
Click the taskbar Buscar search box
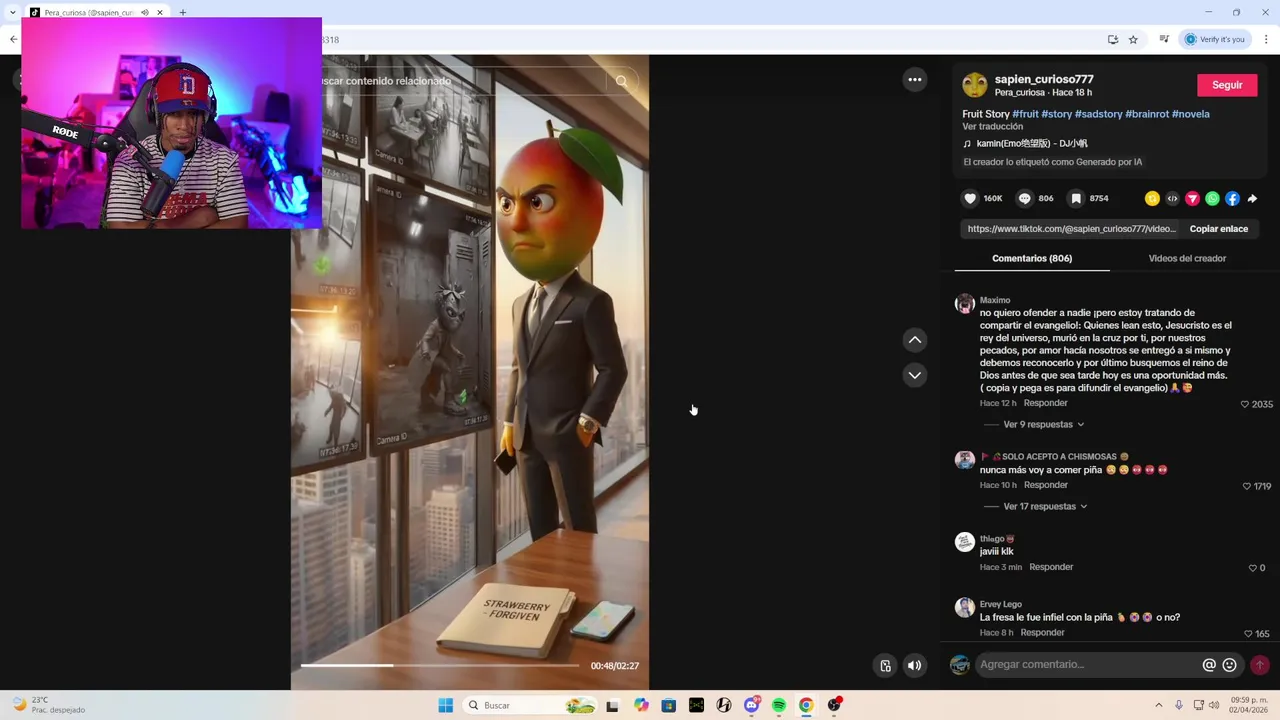click(530, 705)
